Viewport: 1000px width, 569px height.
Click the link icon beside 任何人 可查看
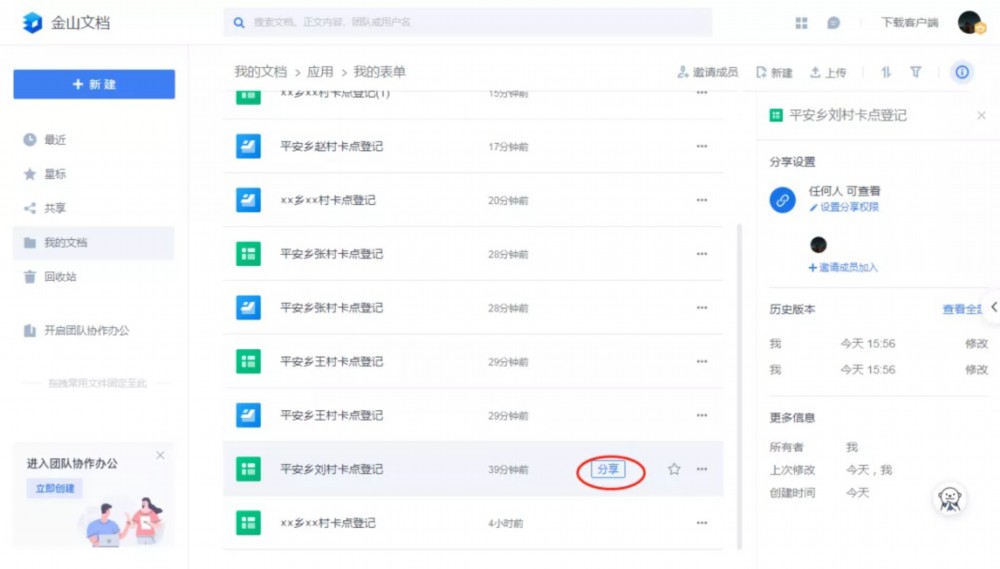(783, 200)
